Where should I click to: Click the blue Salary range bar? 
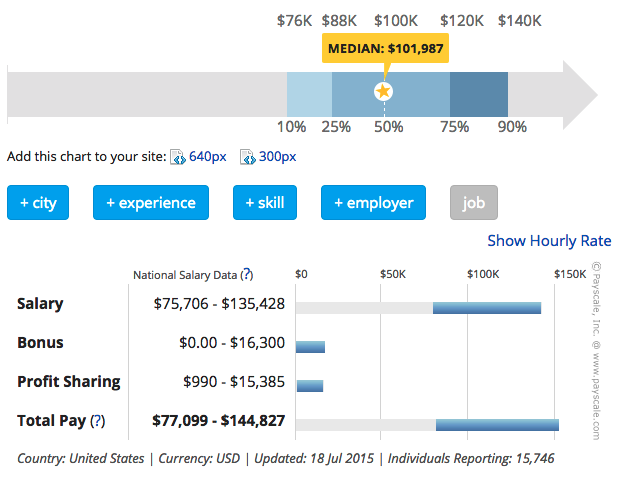pos(486,307)
